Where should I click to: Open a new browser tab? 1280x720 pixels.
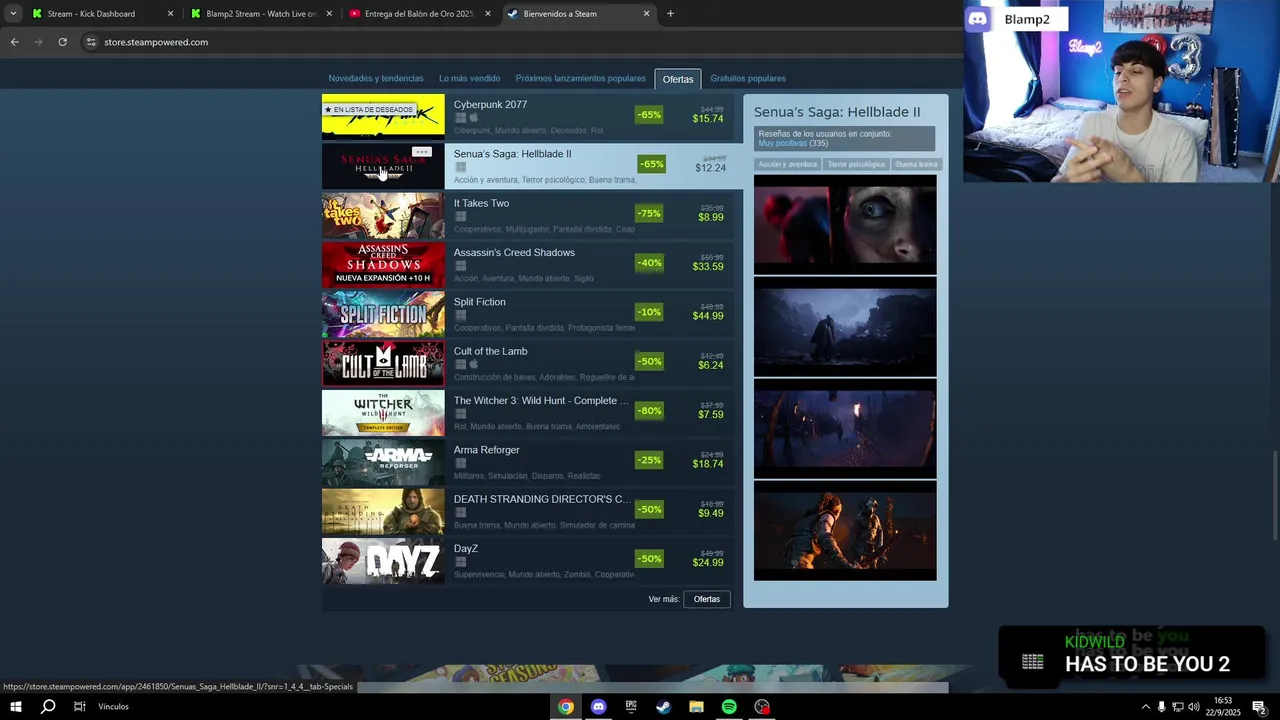[670, 14]
